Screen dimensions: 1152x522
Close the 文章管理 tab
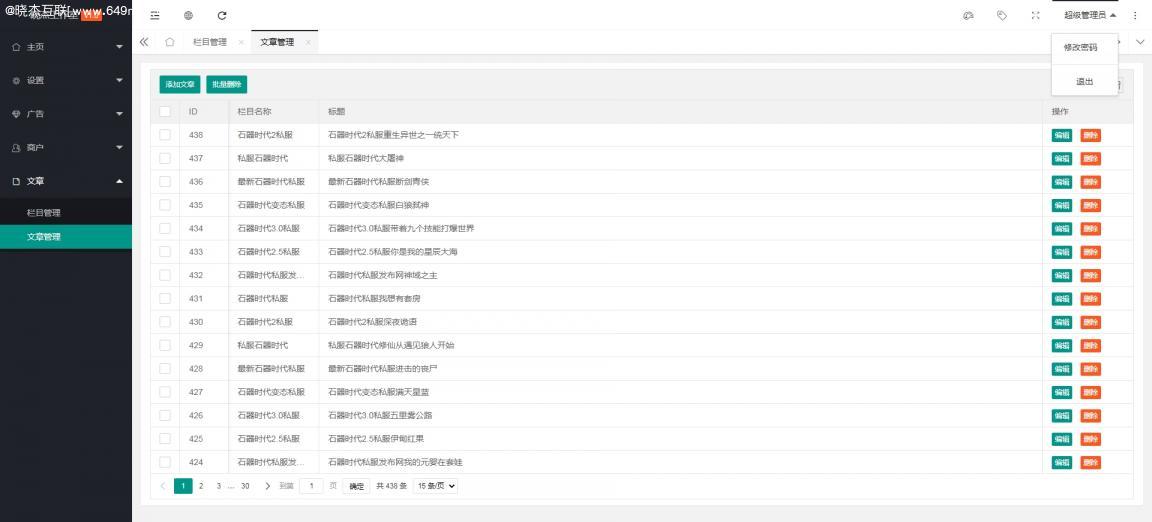(308, 43)
